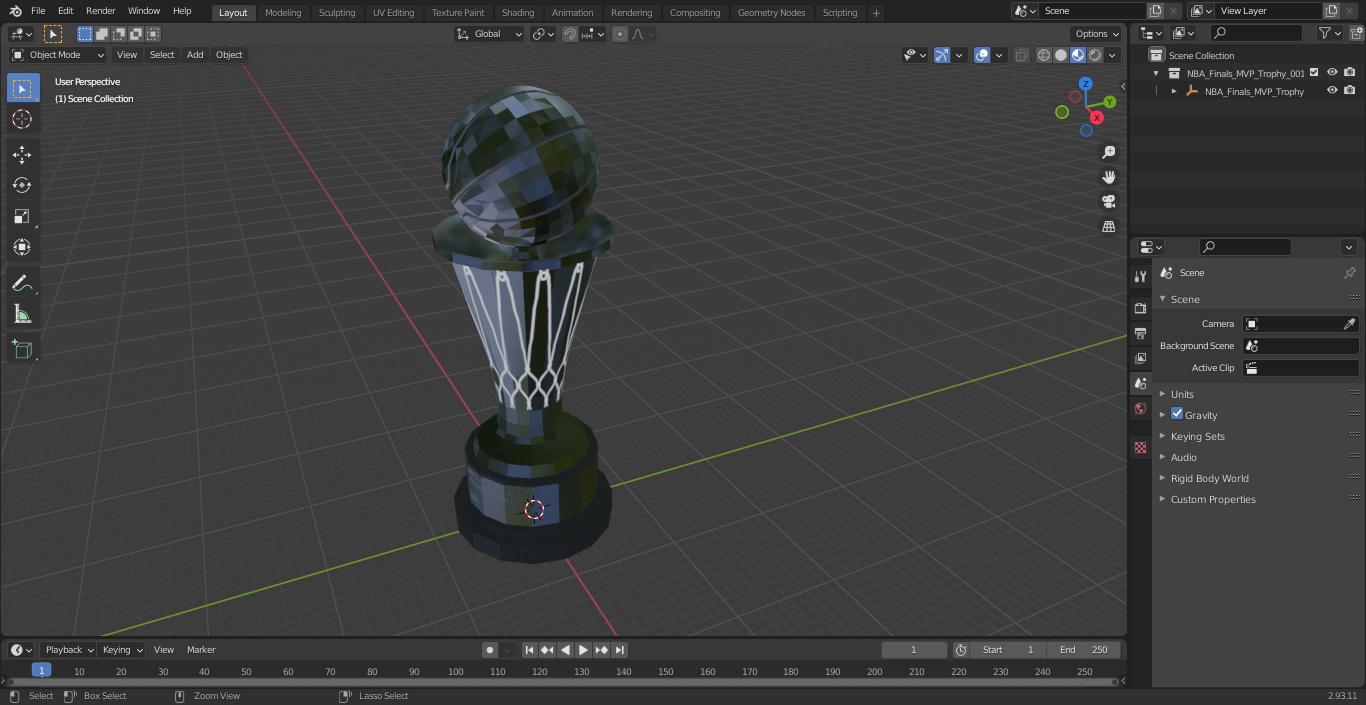1366x705 pixels.
Task: Switch to the Shading workspace tab
Action: click(x=518, y=13)
